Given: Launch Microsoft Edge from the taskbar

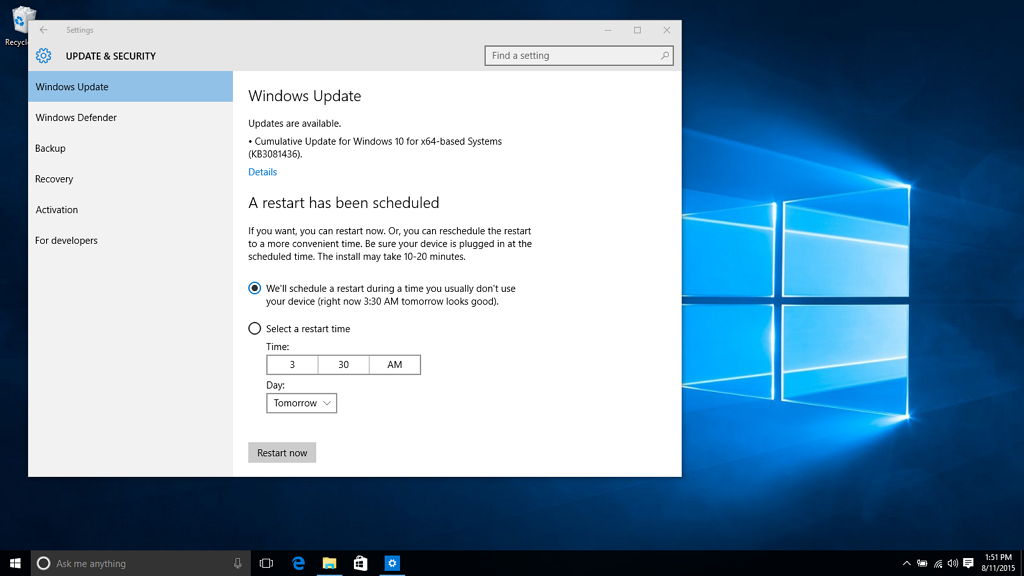Looking at the screenshot, I should point(298,563).
